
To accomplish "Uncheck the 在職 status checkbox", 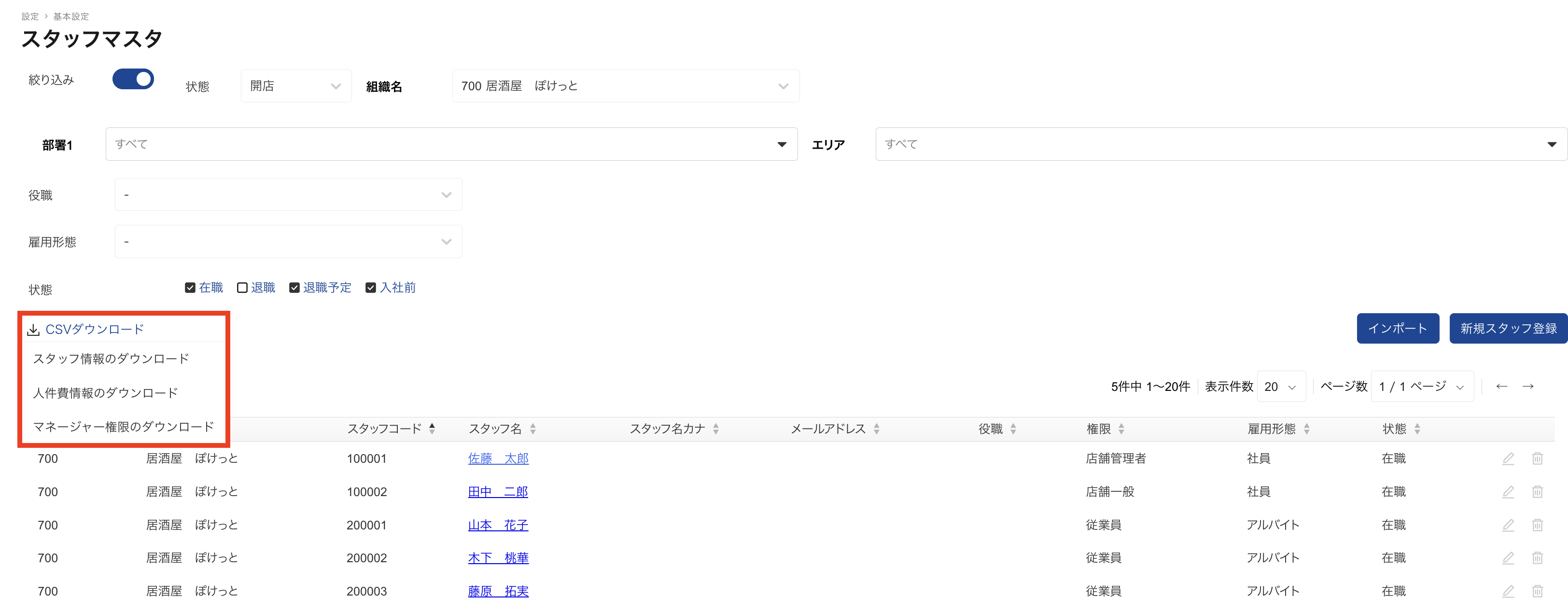I will (190, 288).
